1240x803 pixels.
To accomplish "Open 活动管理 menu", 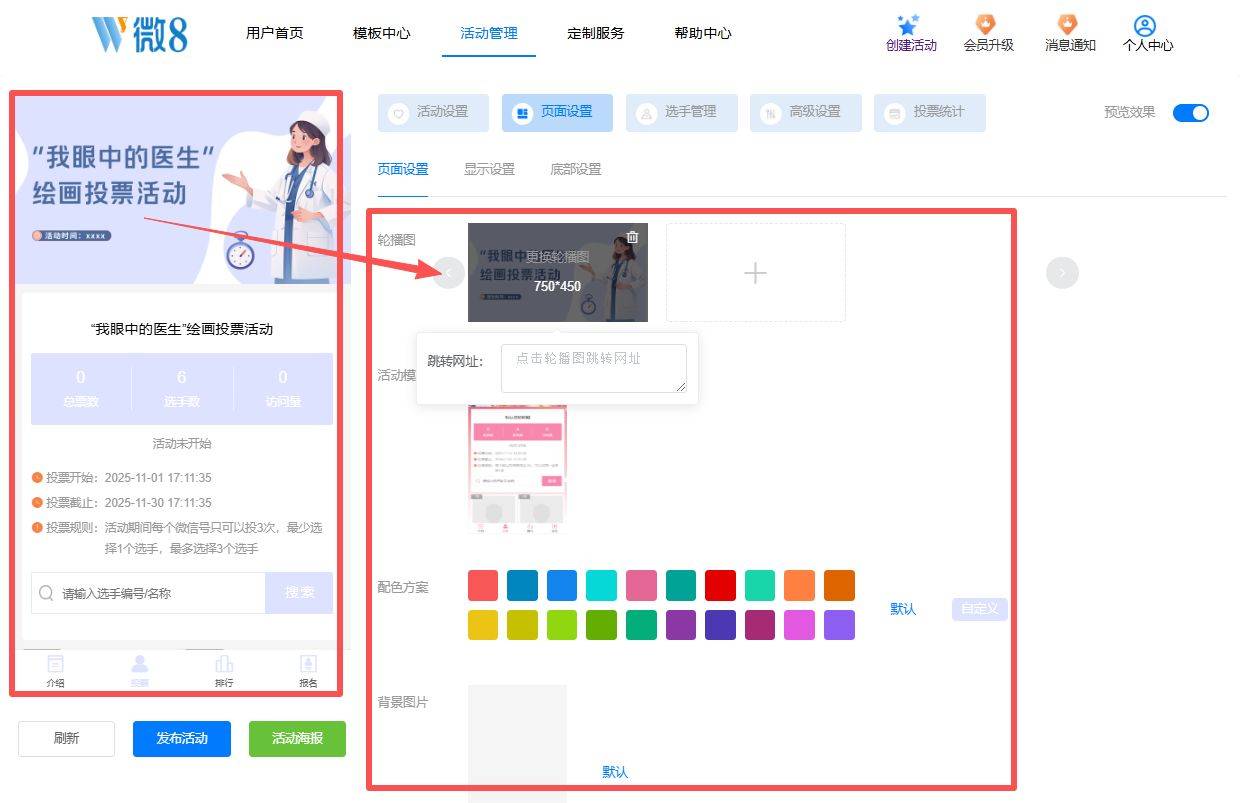I will click(x=489, y=33).
